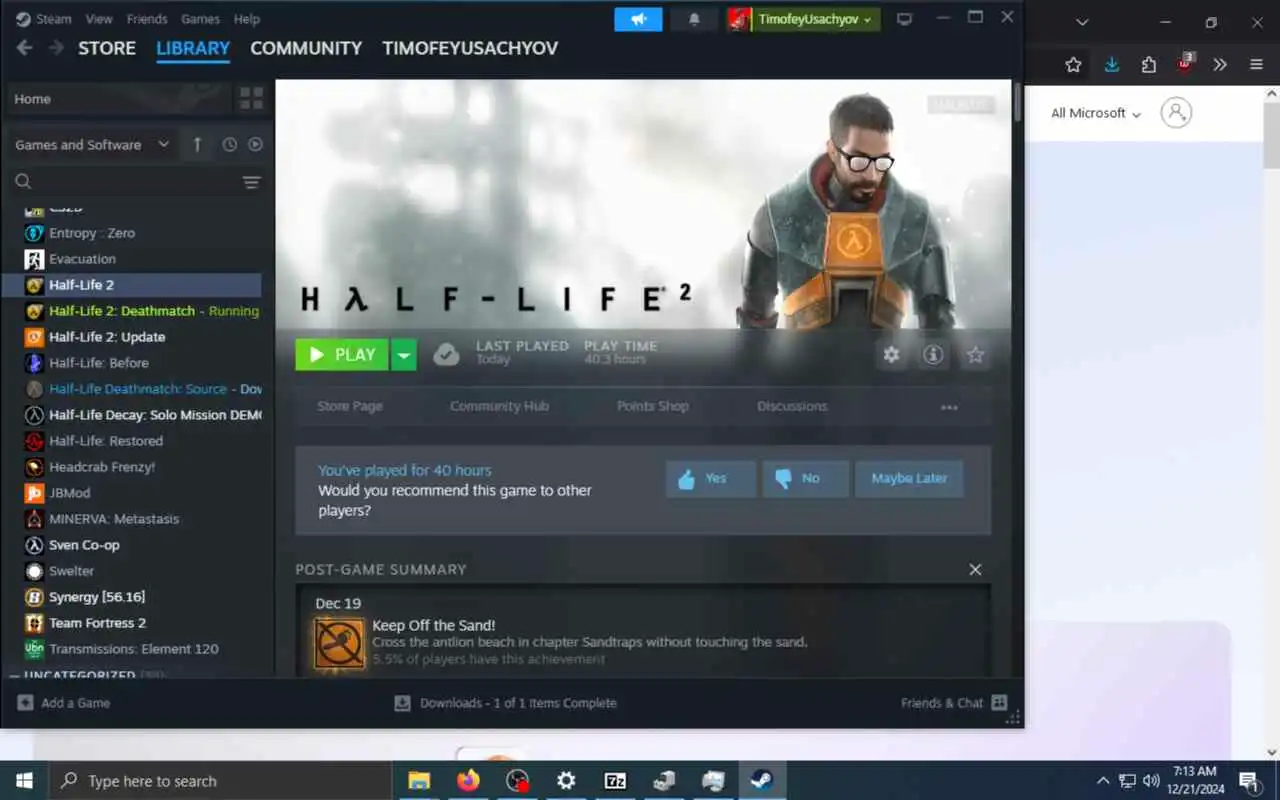Image resolution: width=1280 pixels, height=800 pixels.
Task: Go to library Home
Action: click(x=120, y=98)
